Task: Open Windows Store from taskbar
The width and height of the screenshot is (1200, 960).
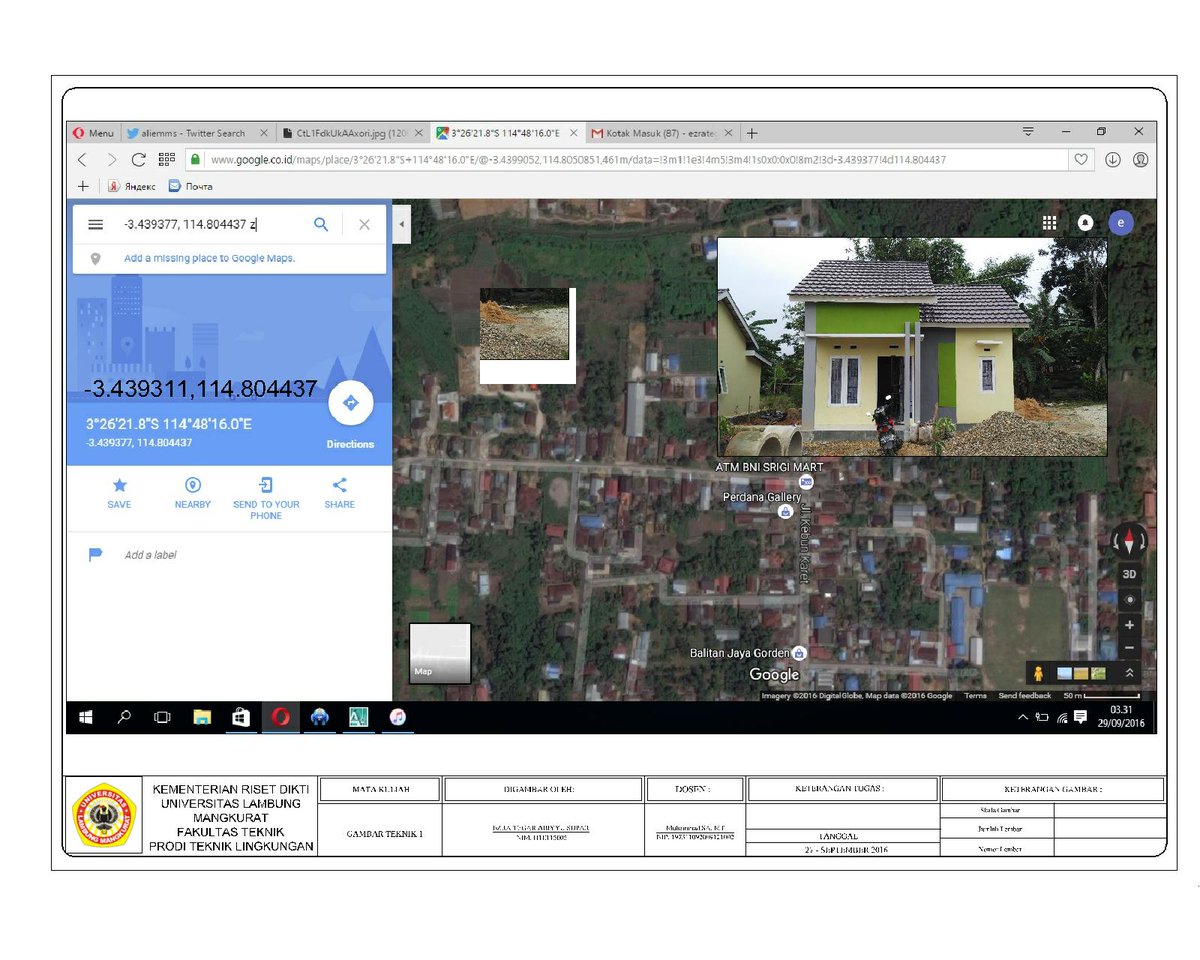Action: 241,717
